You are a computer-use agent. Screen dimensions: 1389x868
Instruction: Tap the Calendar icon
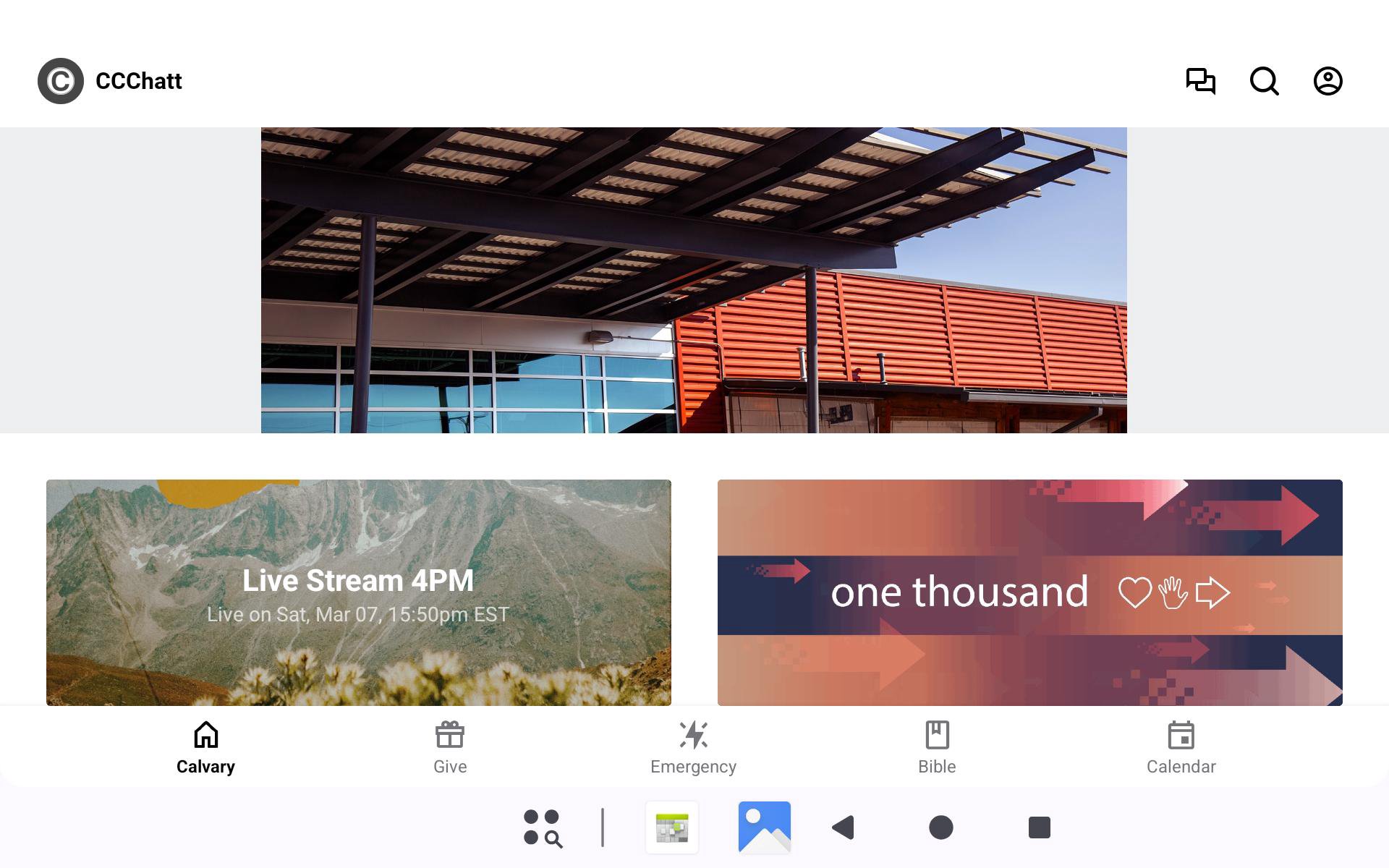[x=1181, y=735]
